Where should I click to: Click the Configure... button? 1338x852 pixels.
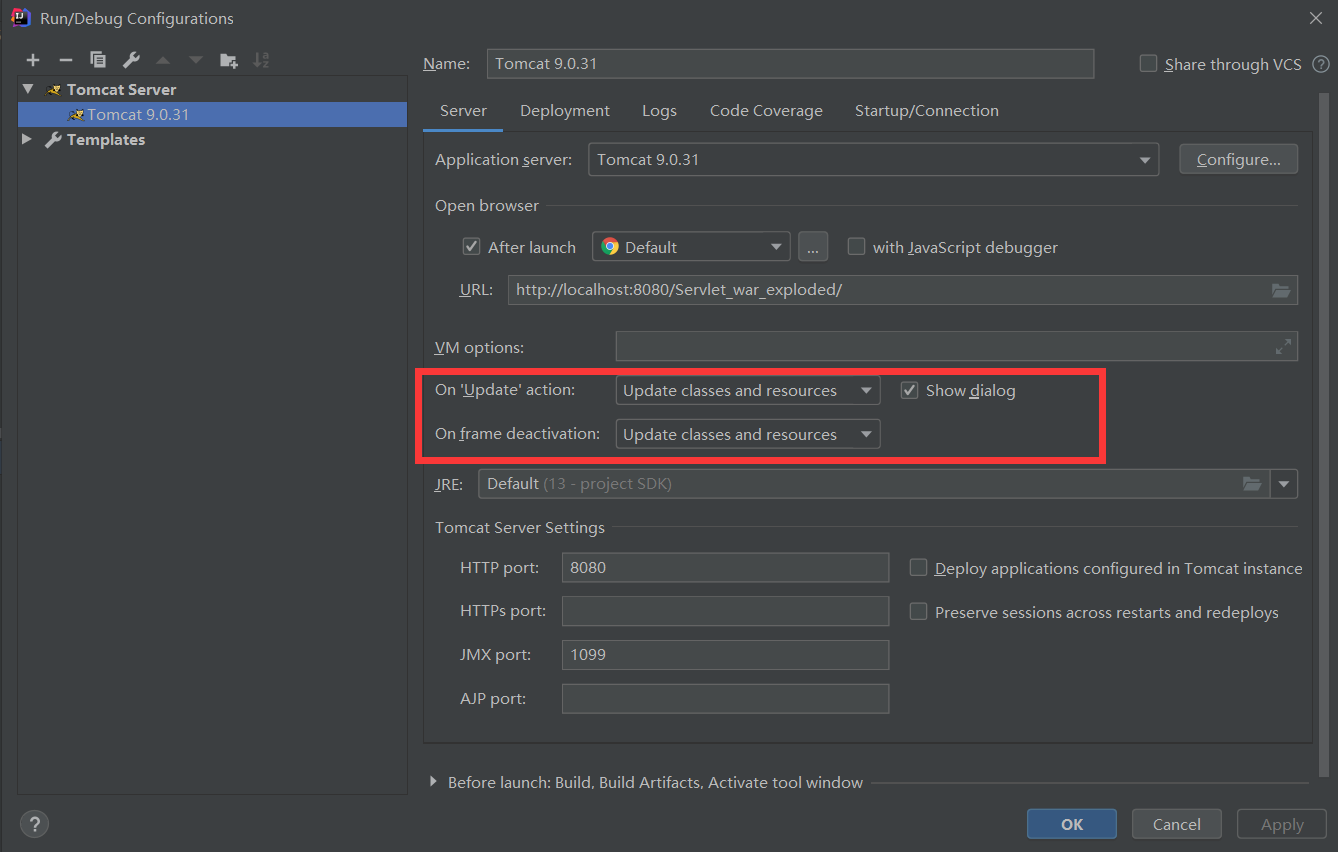1238,159
